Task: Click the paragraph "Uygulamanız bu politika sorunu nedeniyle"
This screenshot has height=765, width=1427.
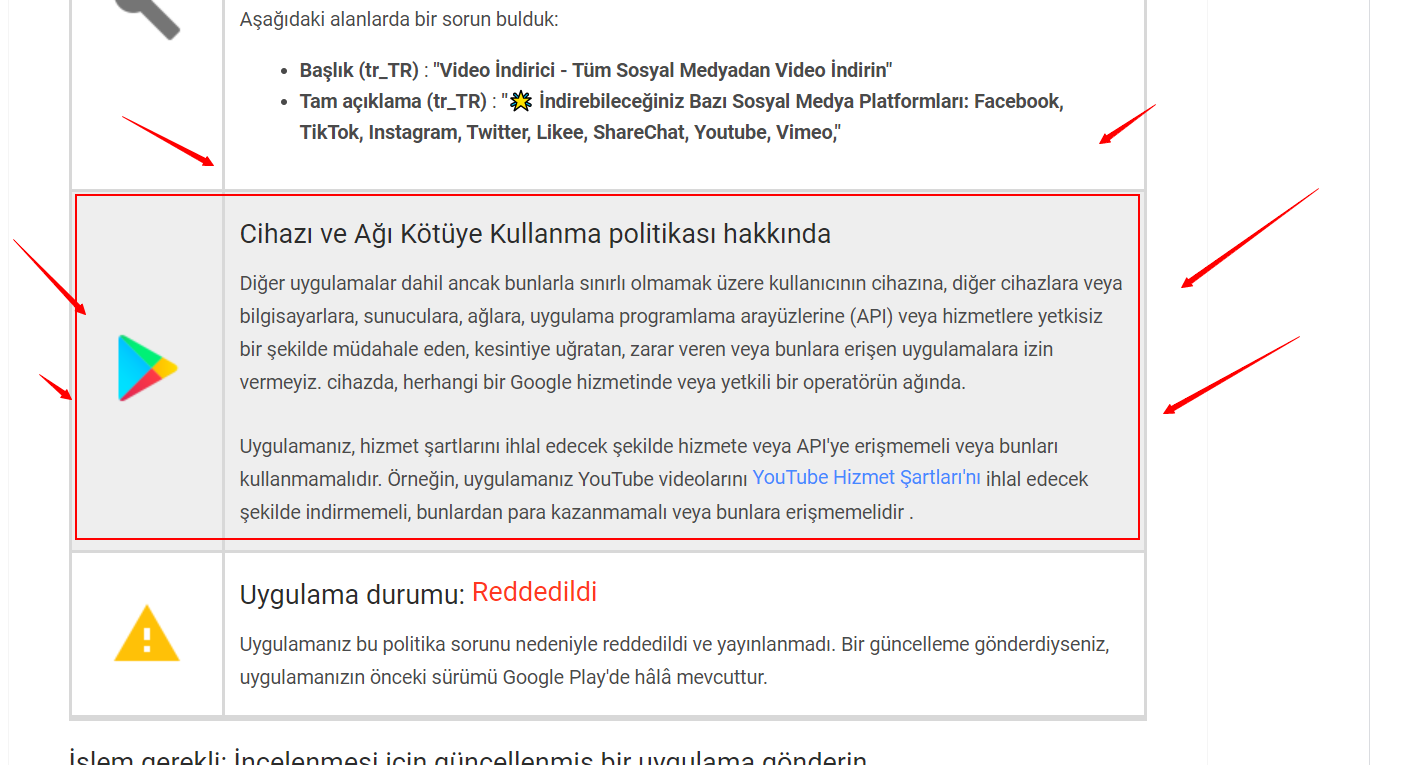Action: [x=675, y=661]
